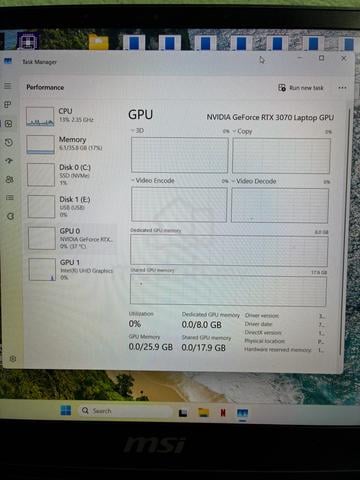Viewport: 360px width, 480px height.
Task: Click the Video Decode utilization graph
Action: pyautogui.click(x=280, y=205)
